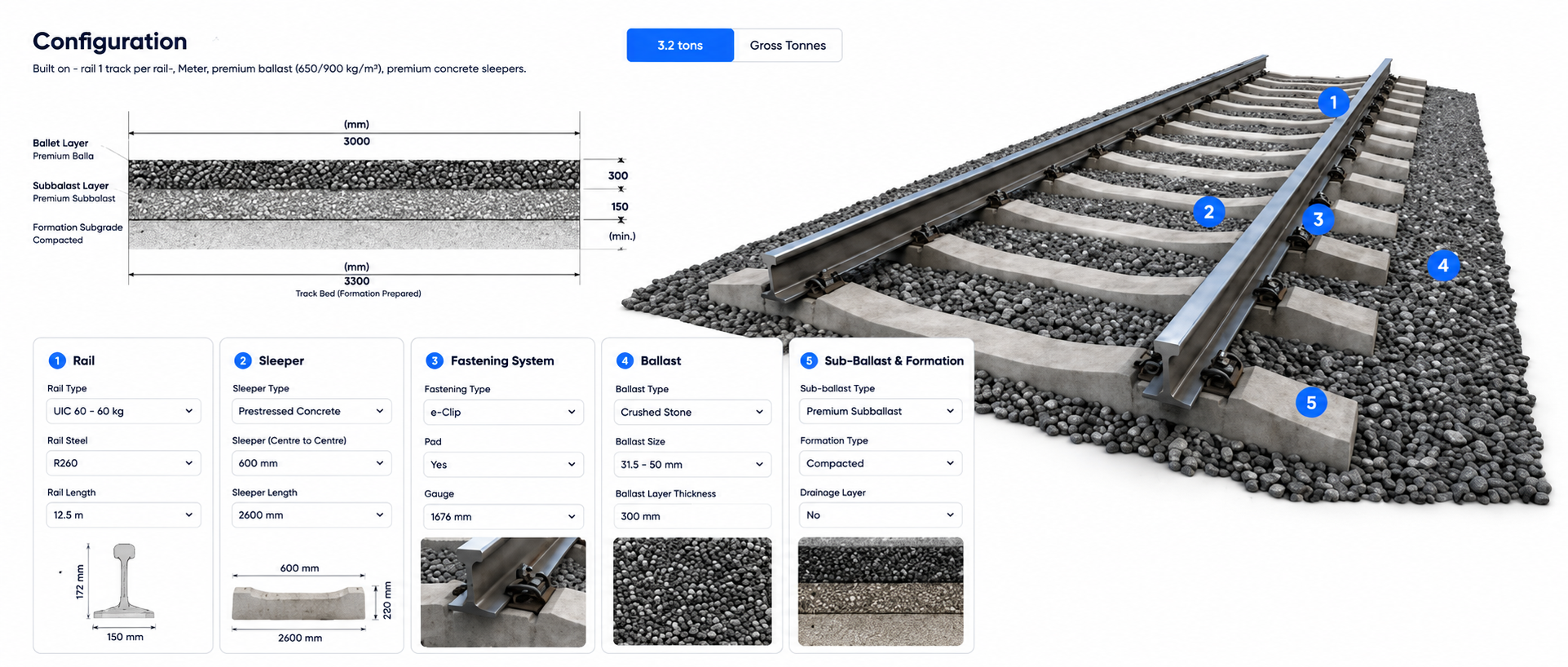Image resolution: width=1568 pixels, height=667 pixels.
Task: Click the Sleeper card number 2 badge
Action: point(242,360)
